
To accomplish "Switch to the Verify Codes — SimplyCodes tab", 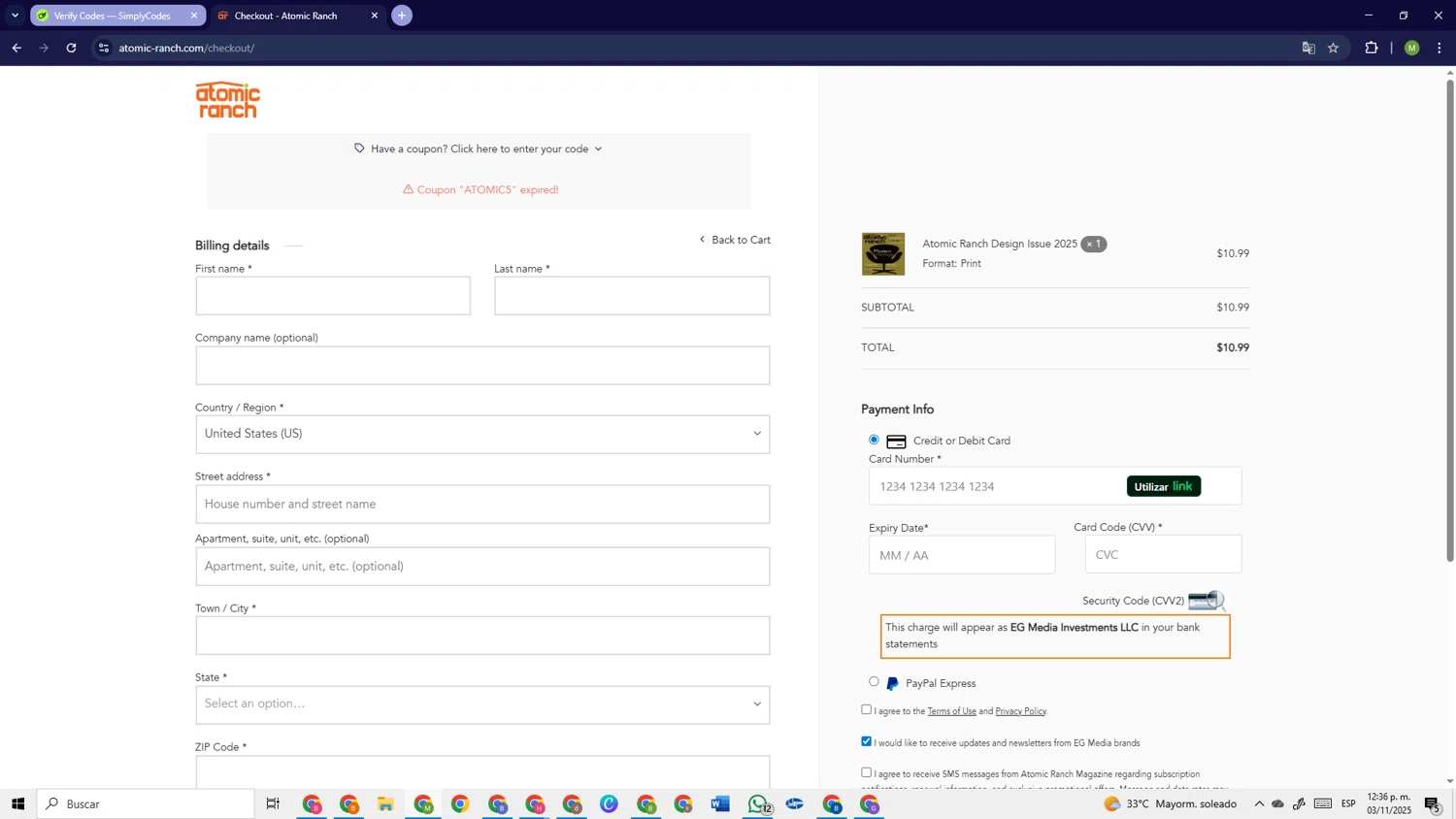I will click(x=116, y=16).
